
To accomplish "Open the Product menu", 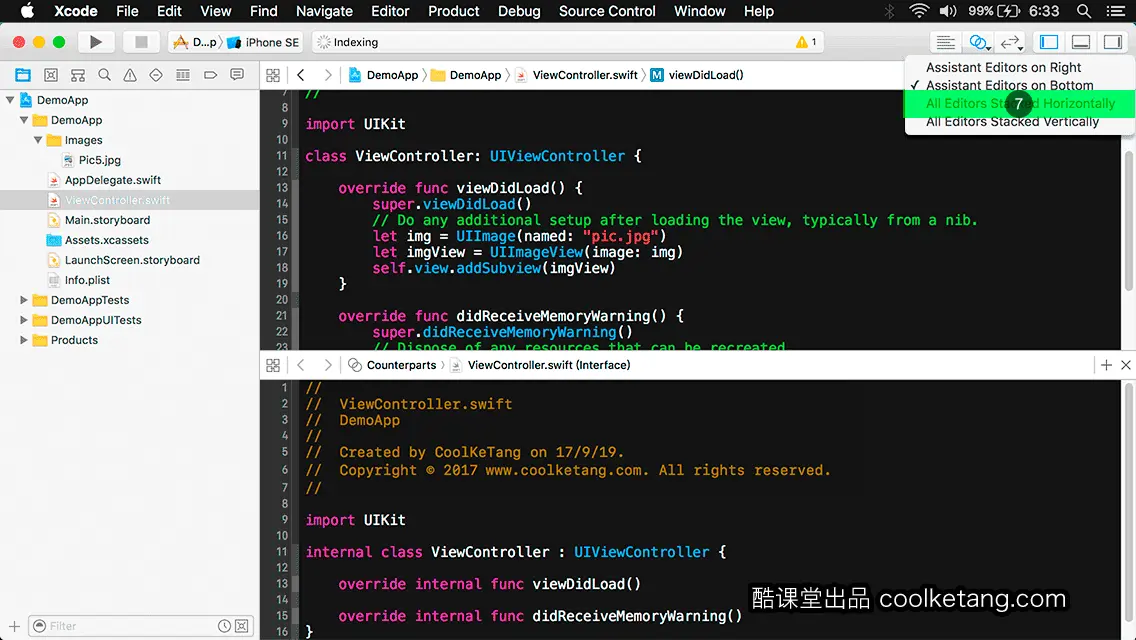I will click(x=454, y=11).
